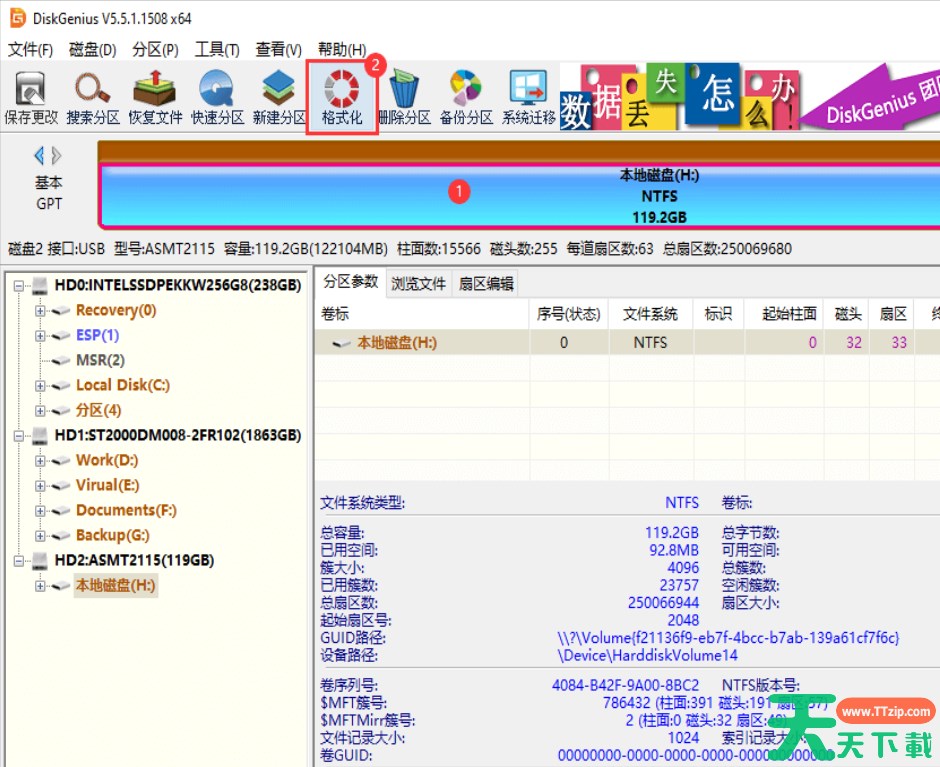
Task: Click the 本地磁盘(H:) partition bar
Action: (520, 196)
